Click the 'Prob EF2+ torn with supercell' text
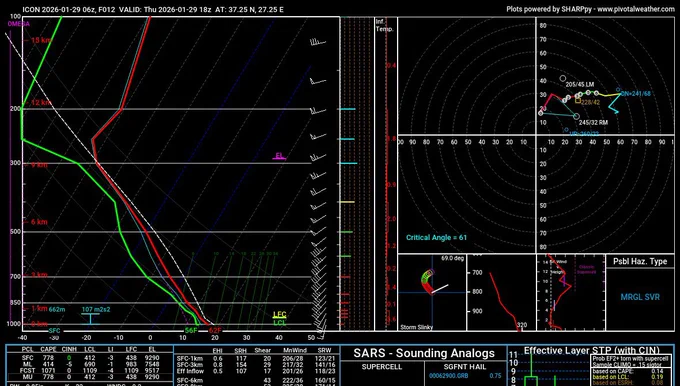The image size is (680, 386). (x=629, y=358)
